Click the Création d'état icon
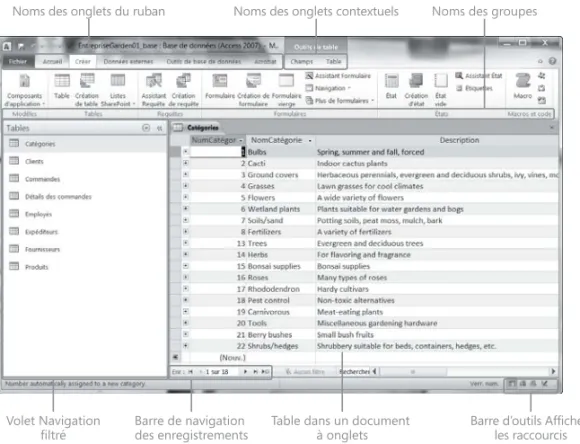 [x=416, y=90]
